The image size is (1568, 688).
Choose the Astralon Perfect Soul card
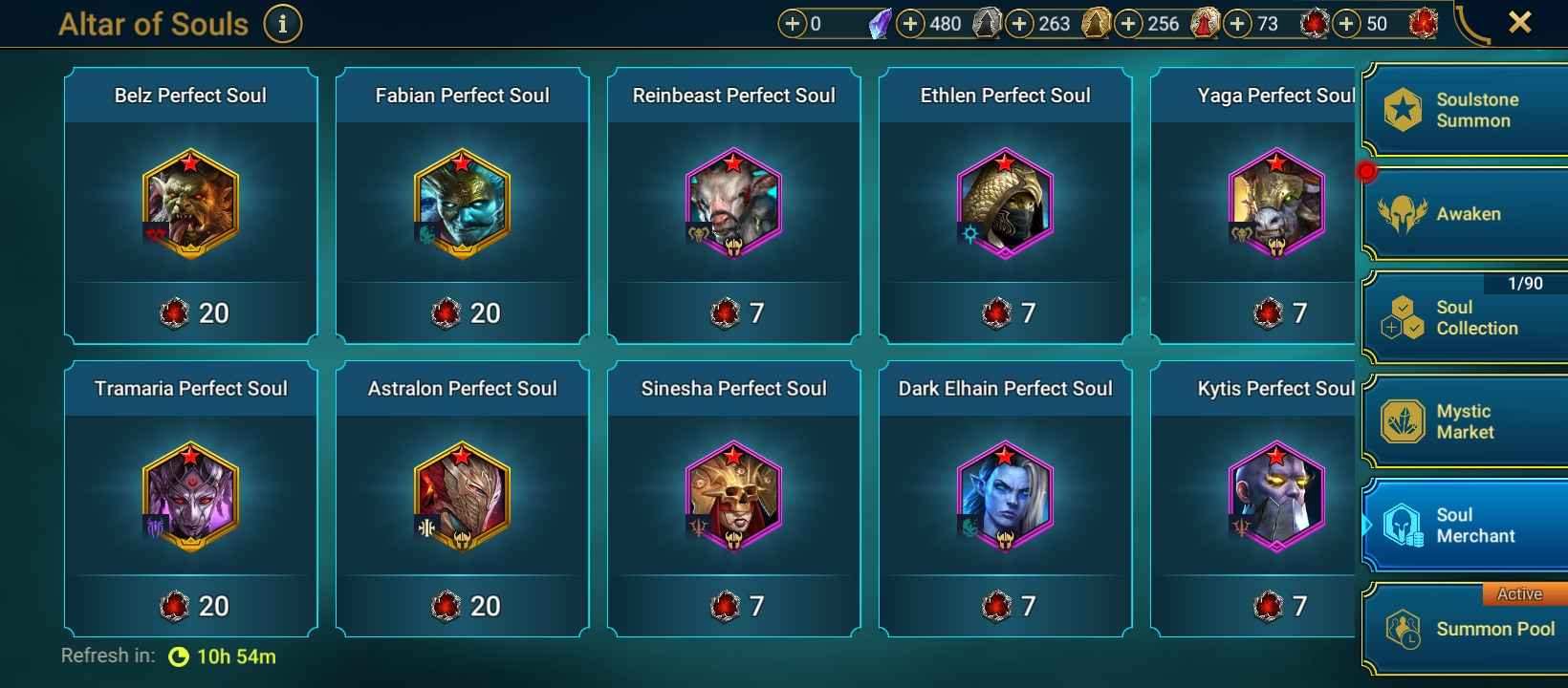coord(463,498)
